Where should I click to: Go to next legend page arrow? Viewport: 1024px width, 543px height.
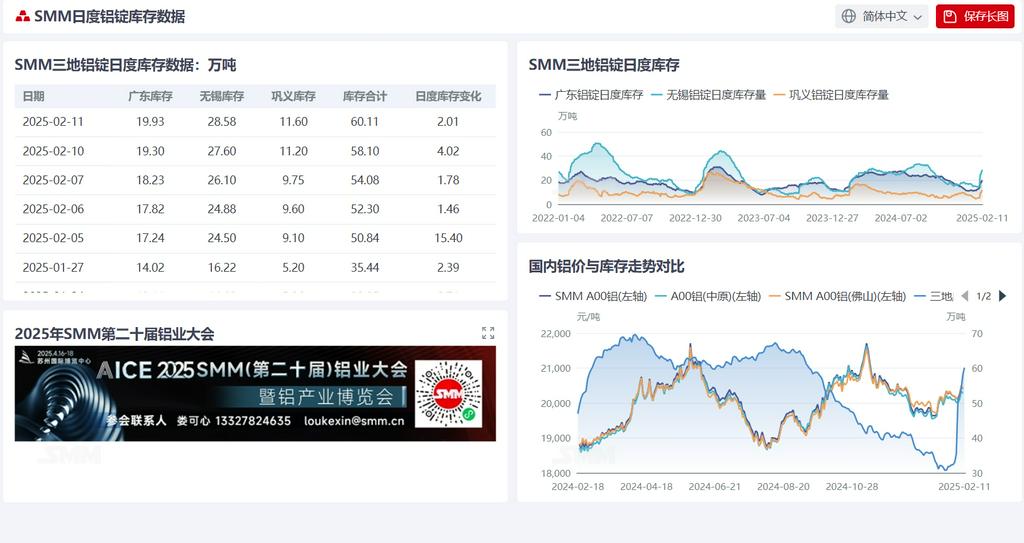tap(1002, 296)
